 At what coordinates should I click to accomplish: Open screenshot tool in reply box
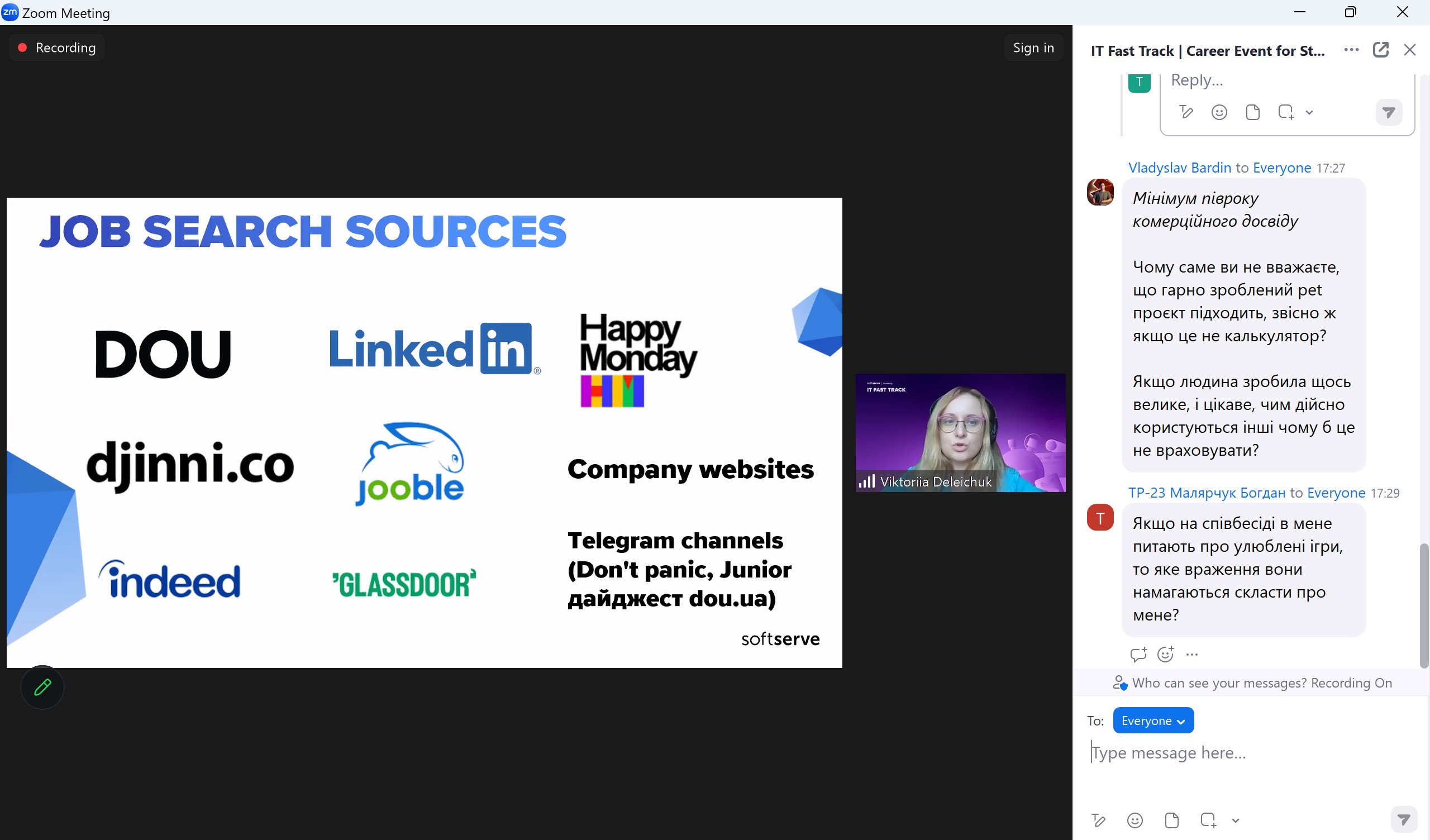tap(1286, 112)
